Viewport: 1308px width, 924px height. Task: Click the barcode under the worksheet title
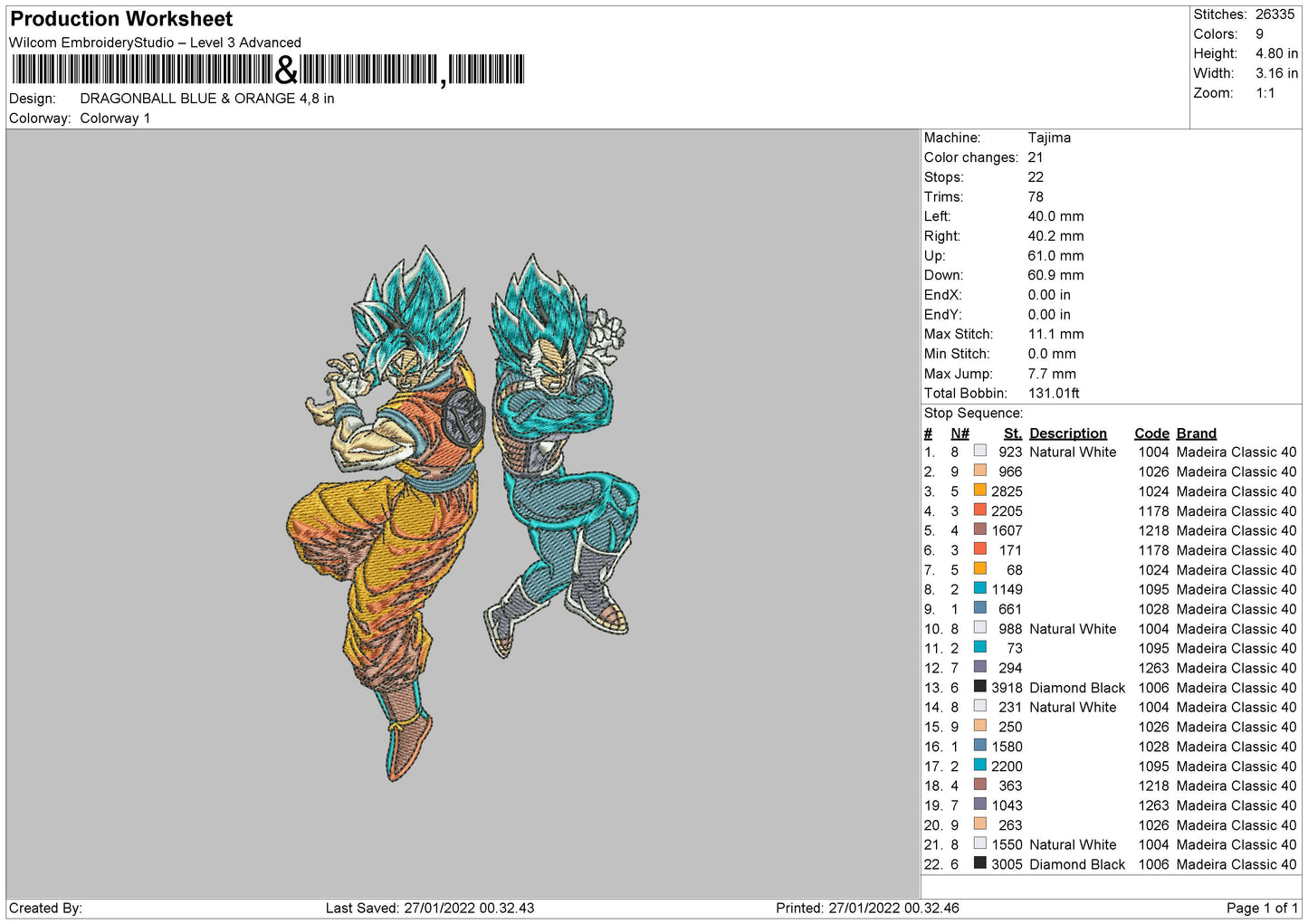click(267, 70)
